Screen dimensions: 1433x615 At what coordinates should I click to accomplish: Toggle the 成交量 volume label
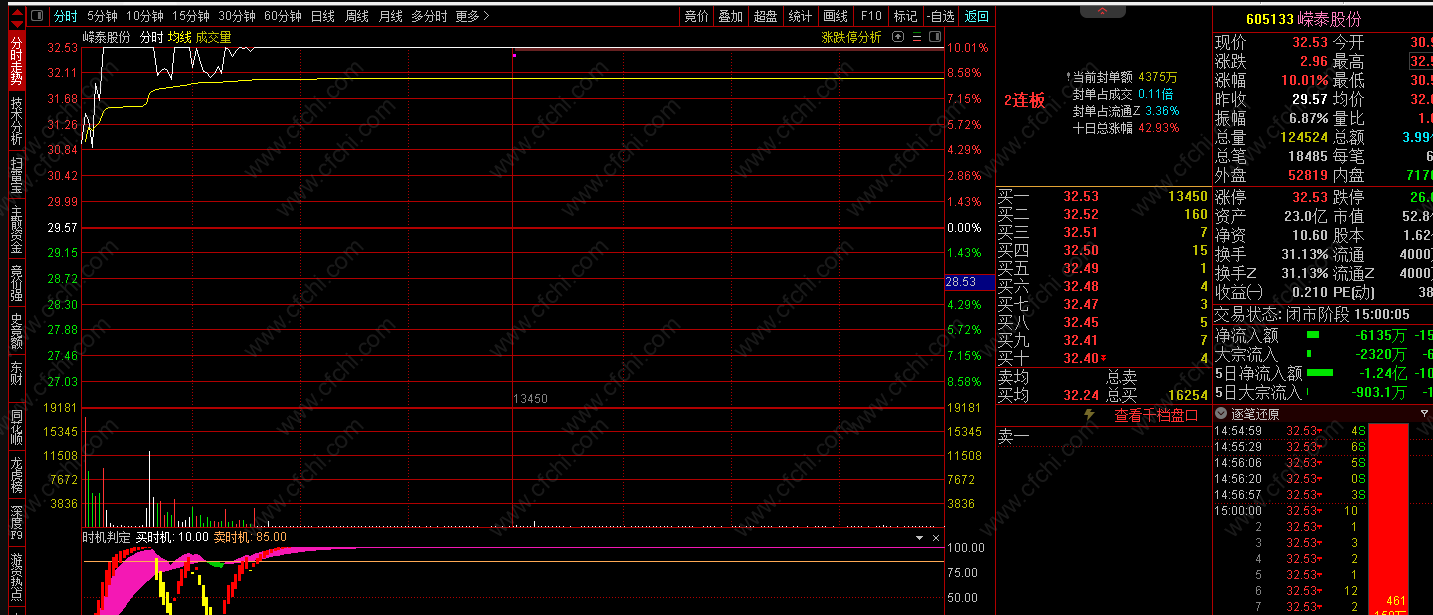coord(213,37)
